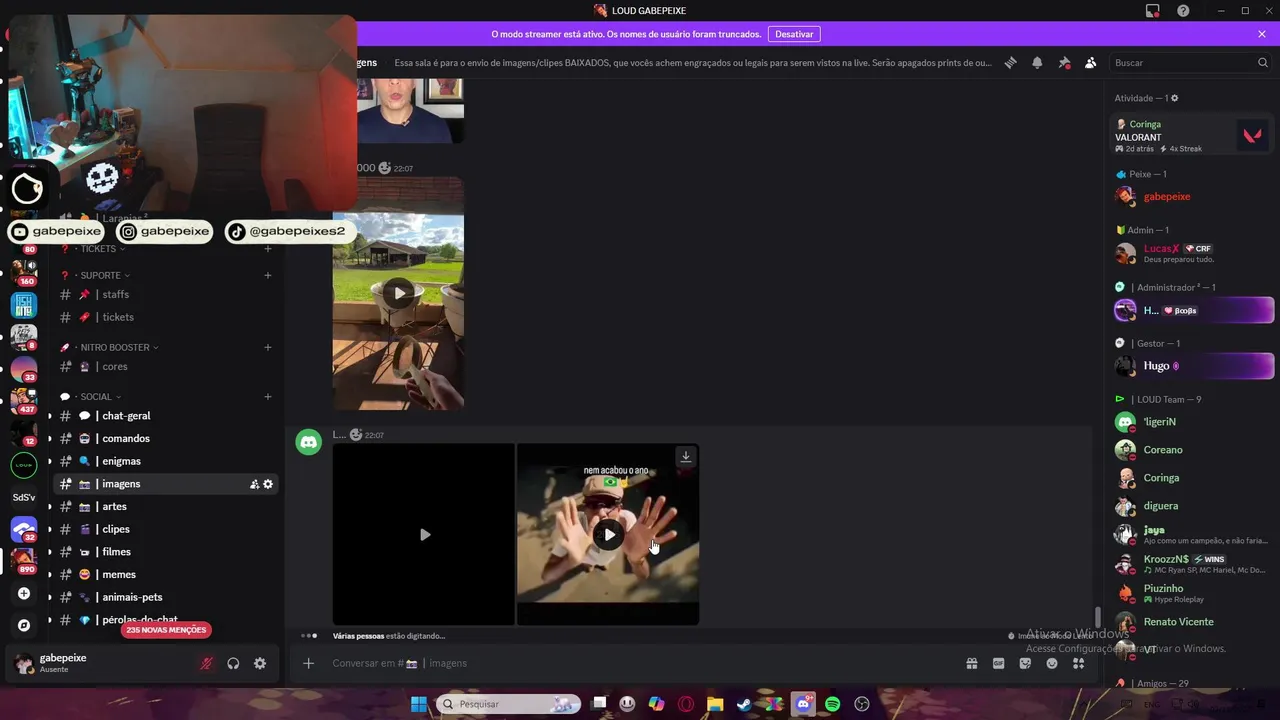Play the black video attachment

(x=425, y=534)
